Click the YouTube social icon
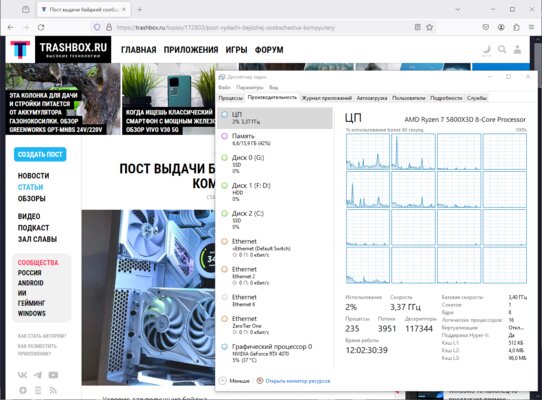Image resolution: width=542 pixels, height=400 pixels. tap(53, 375)
